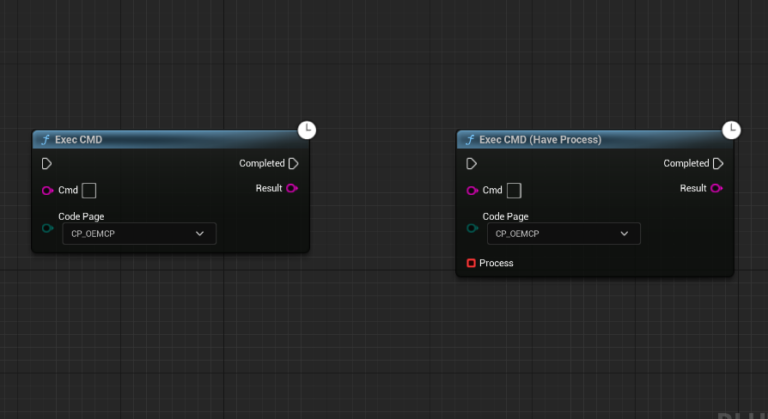Viewport: 768px width, 419px height.
Task: Click latent clock icon on Exec CMD (Have Process)
Action: click(x=732, y=130)
